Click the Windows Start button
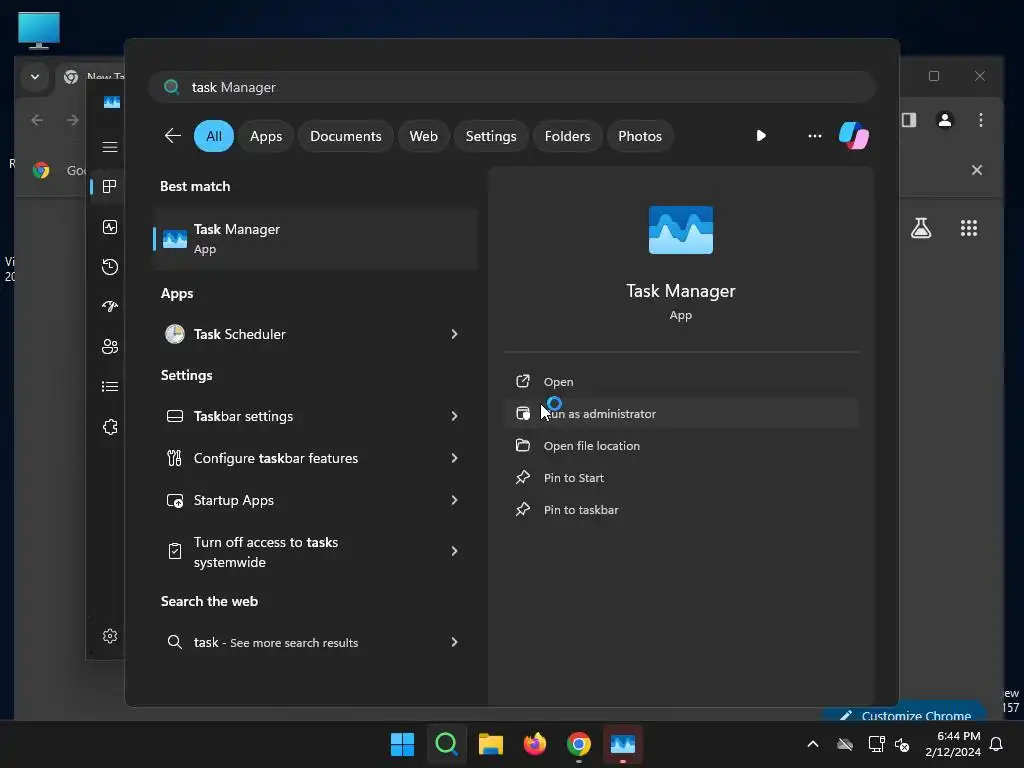 pyautogui.click(x=402, y=744)
